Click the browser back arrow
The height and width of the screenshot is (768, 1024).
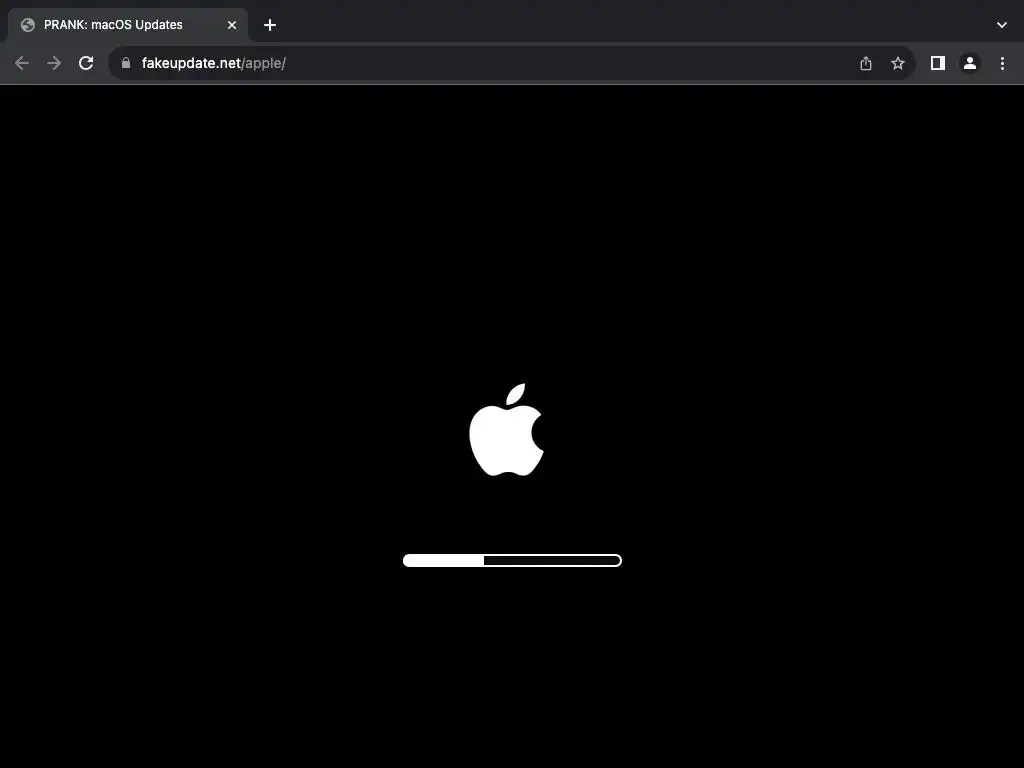tap(22, 63)
